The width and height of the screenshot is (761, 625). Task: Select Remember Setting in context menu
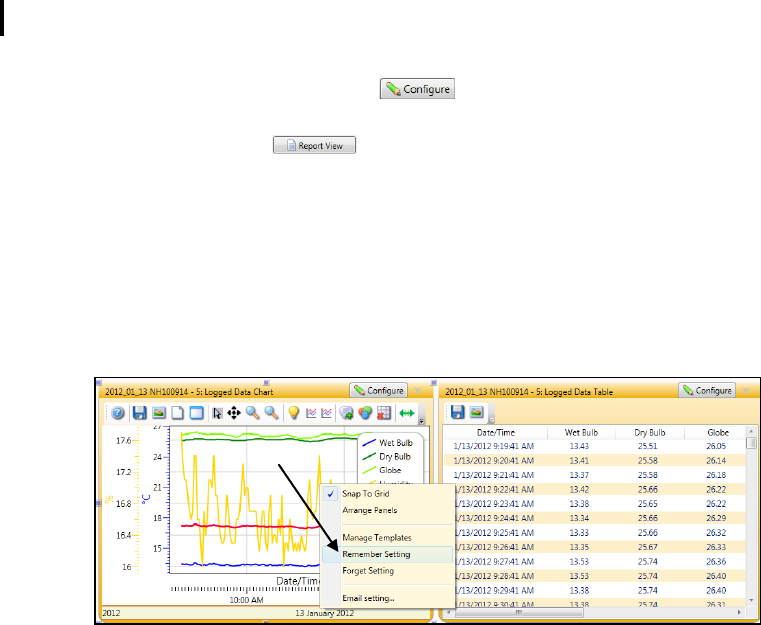click(387, 554)
